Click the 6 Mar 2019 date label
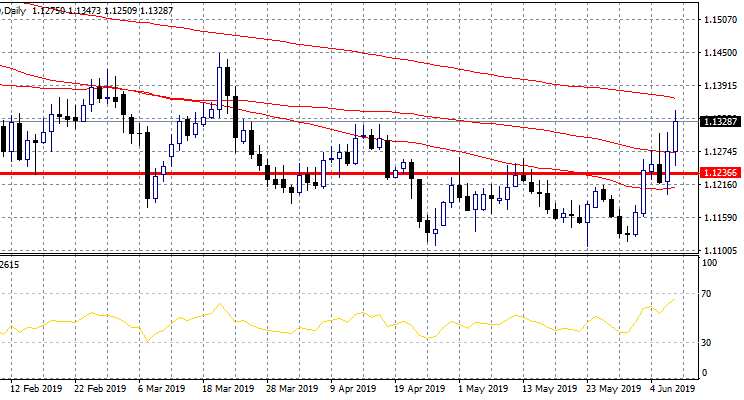 click(161, 389)
